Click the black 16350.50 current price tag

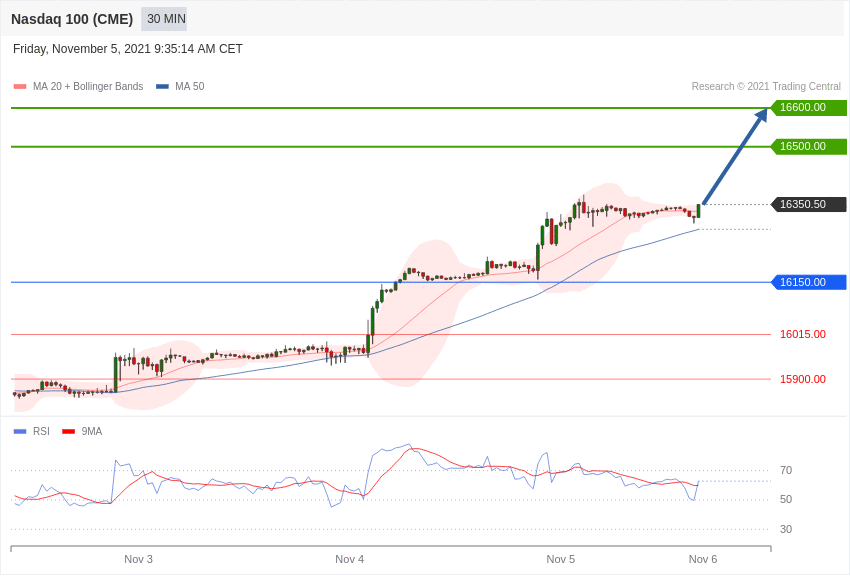[808, 205]
